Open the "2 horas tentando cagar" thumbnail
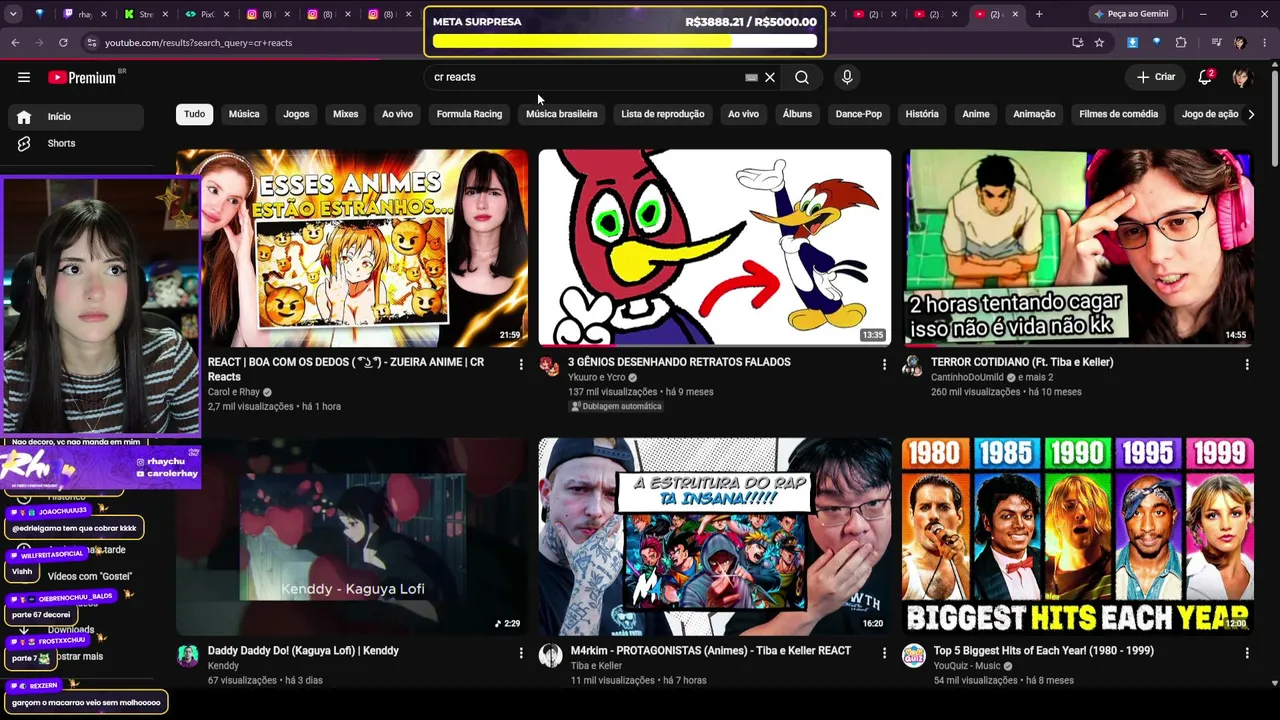This screenshot has width=1280, height=720. click(1078, 248)
